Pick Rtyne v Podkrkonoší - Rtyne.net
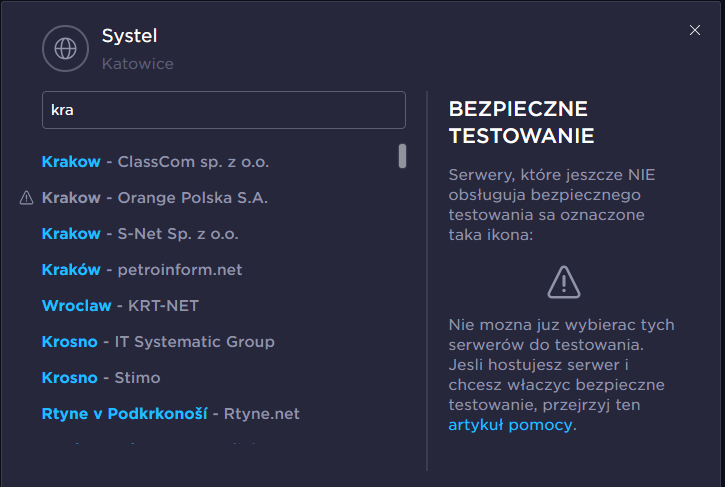Image resolution: width=725 pixels, height=487 pixels. point(170,414)
